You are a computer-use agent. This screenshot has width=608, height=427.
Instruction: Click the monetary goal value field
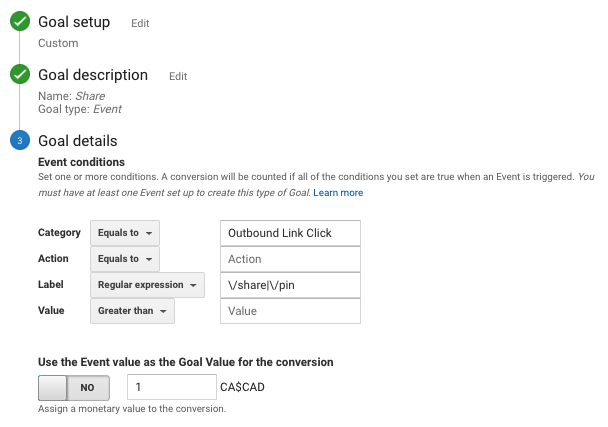click(x=171, y=388)
